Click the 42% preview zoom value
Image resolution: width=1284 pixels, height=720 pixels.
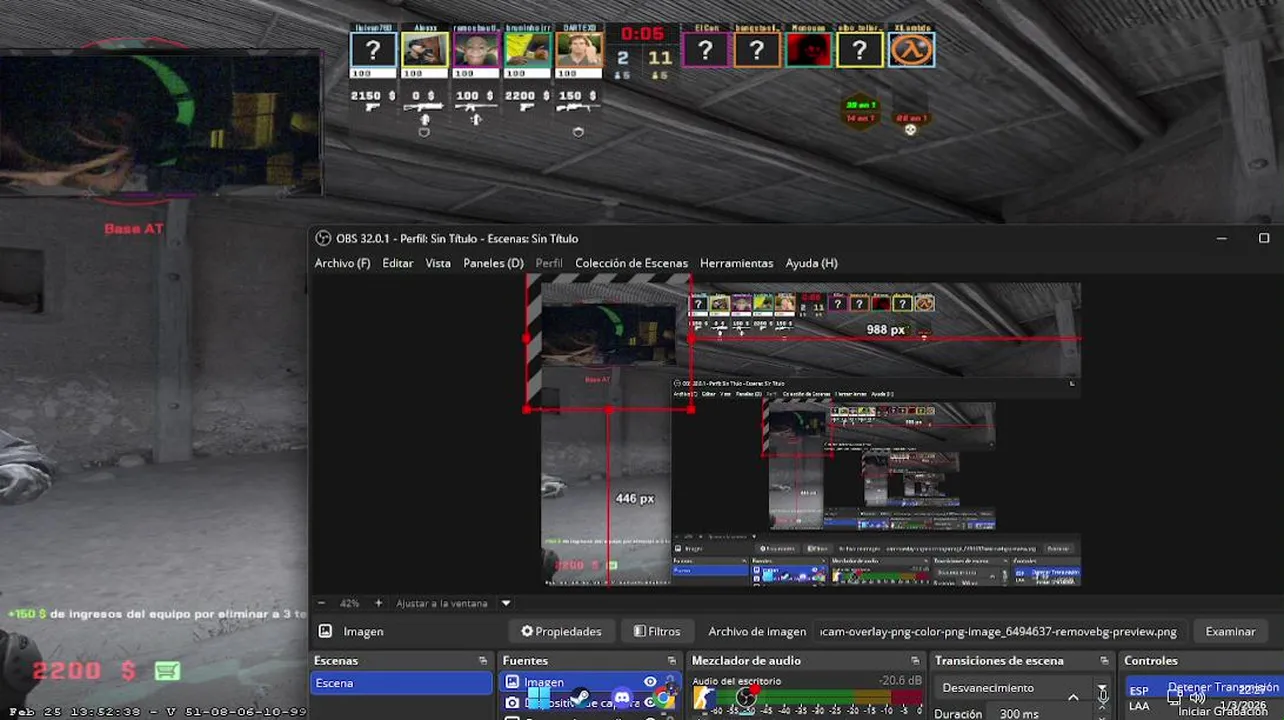349,603
